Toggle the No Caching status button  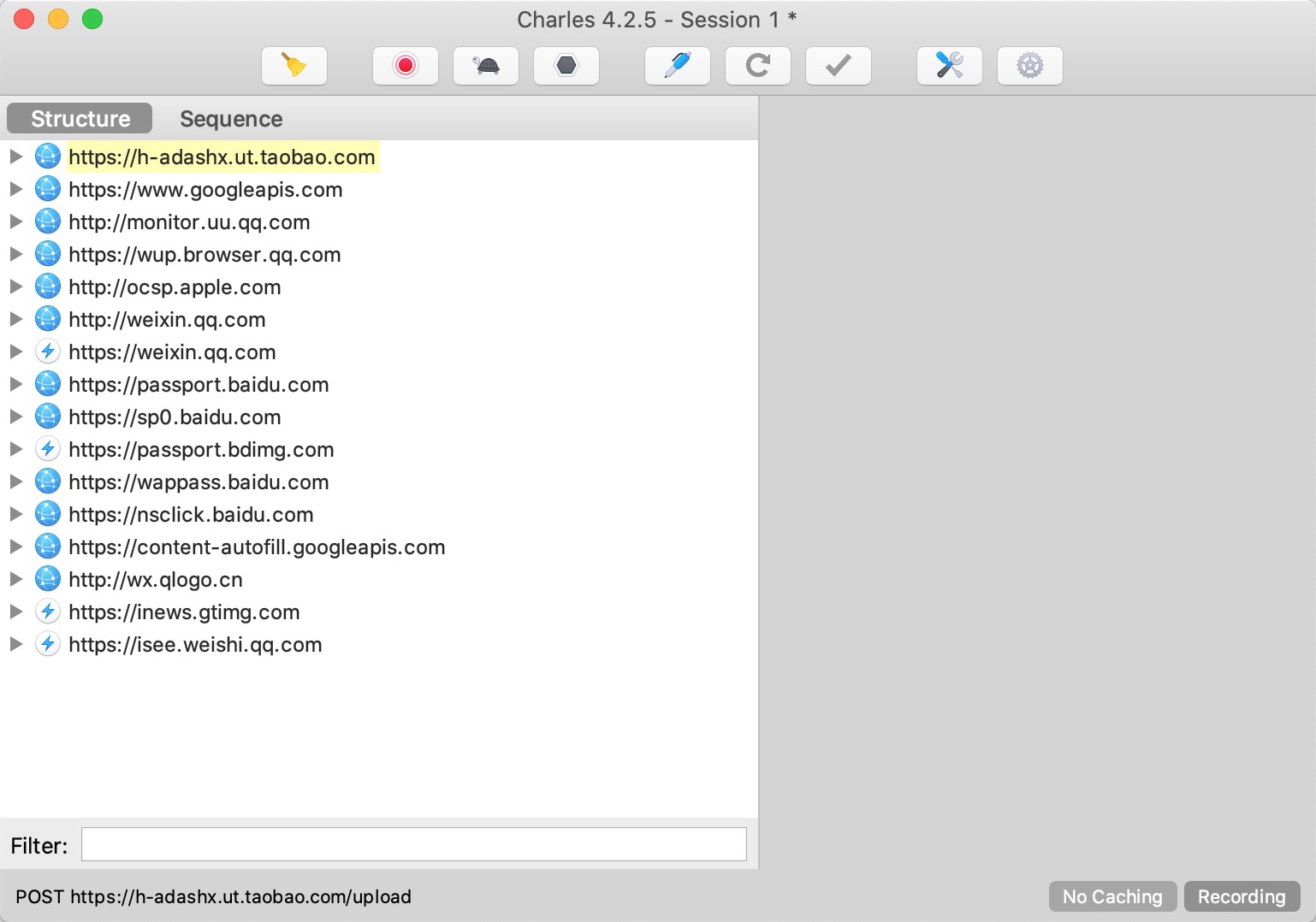[1111, 896]
